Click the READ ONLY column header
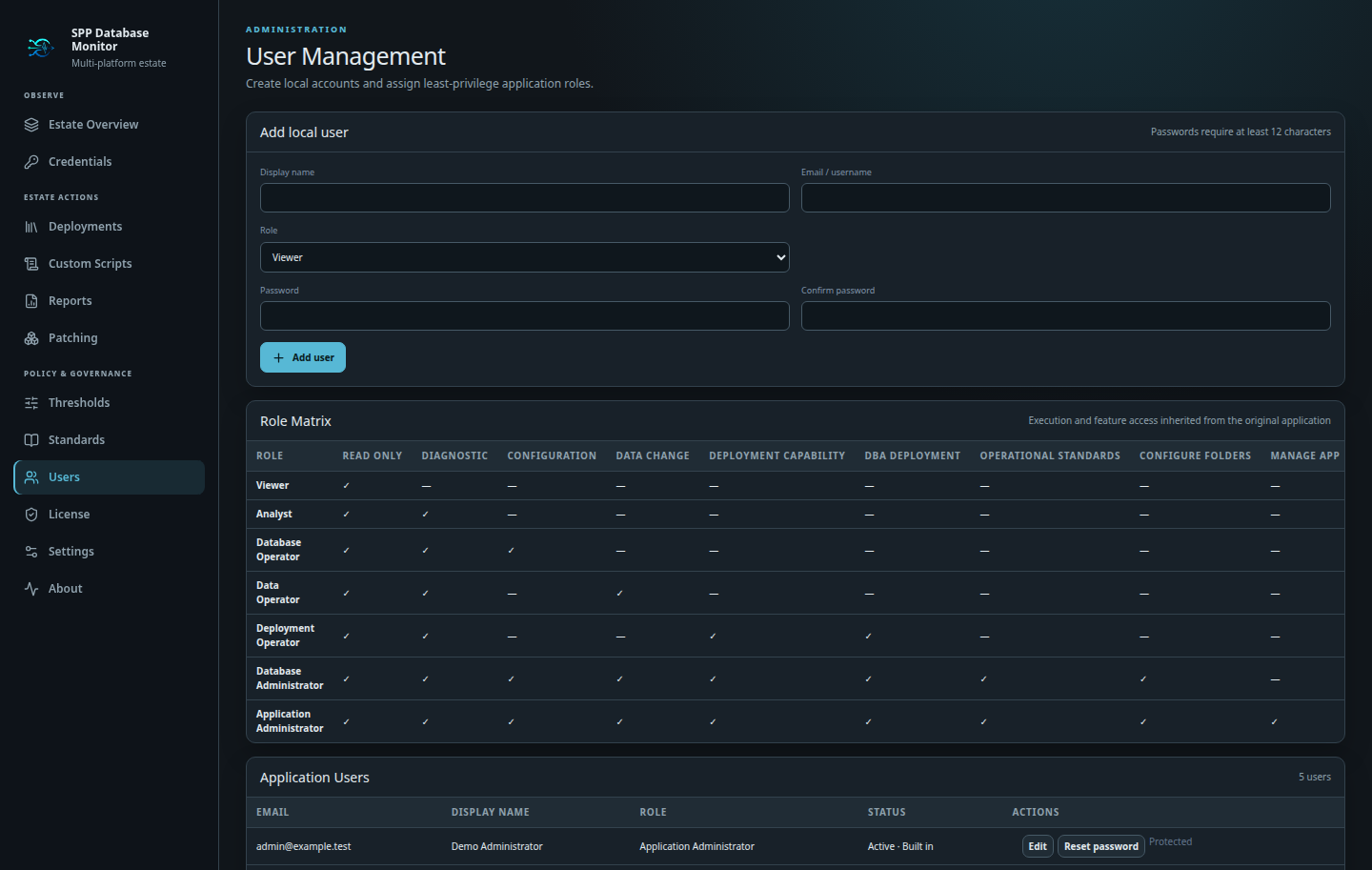 [x=373, y=456]
